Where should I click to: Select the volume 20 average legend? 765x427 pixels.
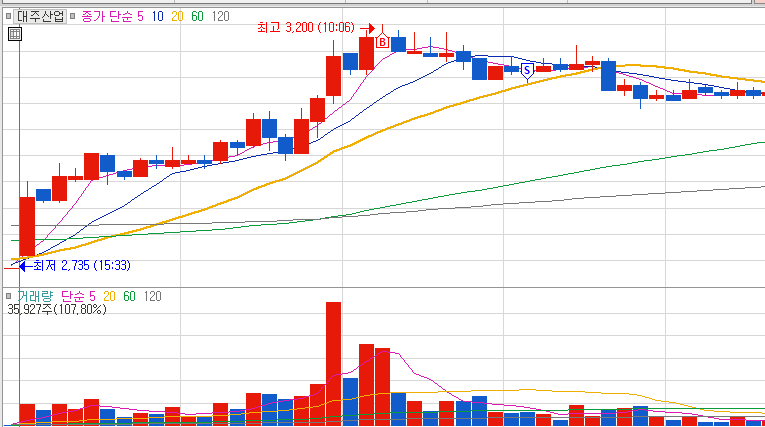[109, 296]
